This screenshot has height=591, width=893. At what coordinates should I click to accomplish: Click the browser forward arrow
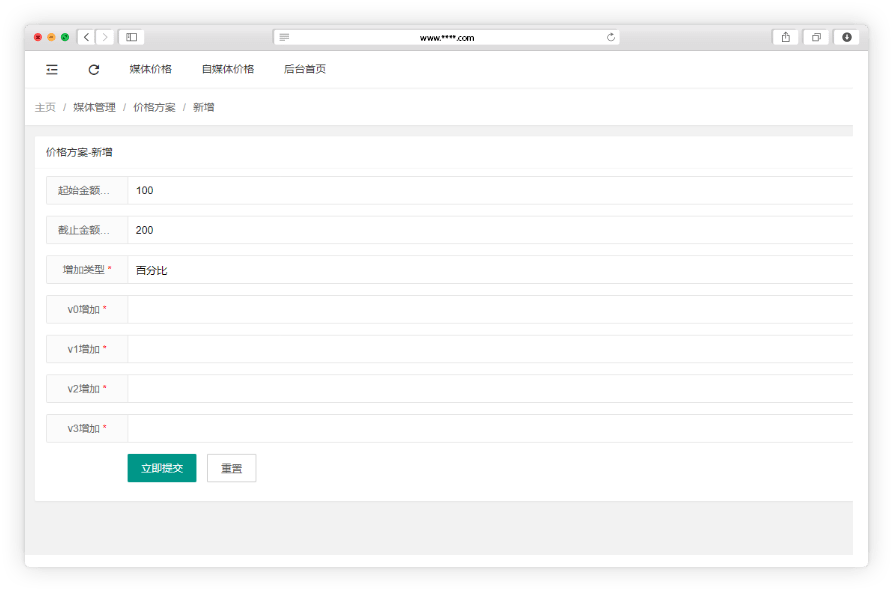(104, 37)
